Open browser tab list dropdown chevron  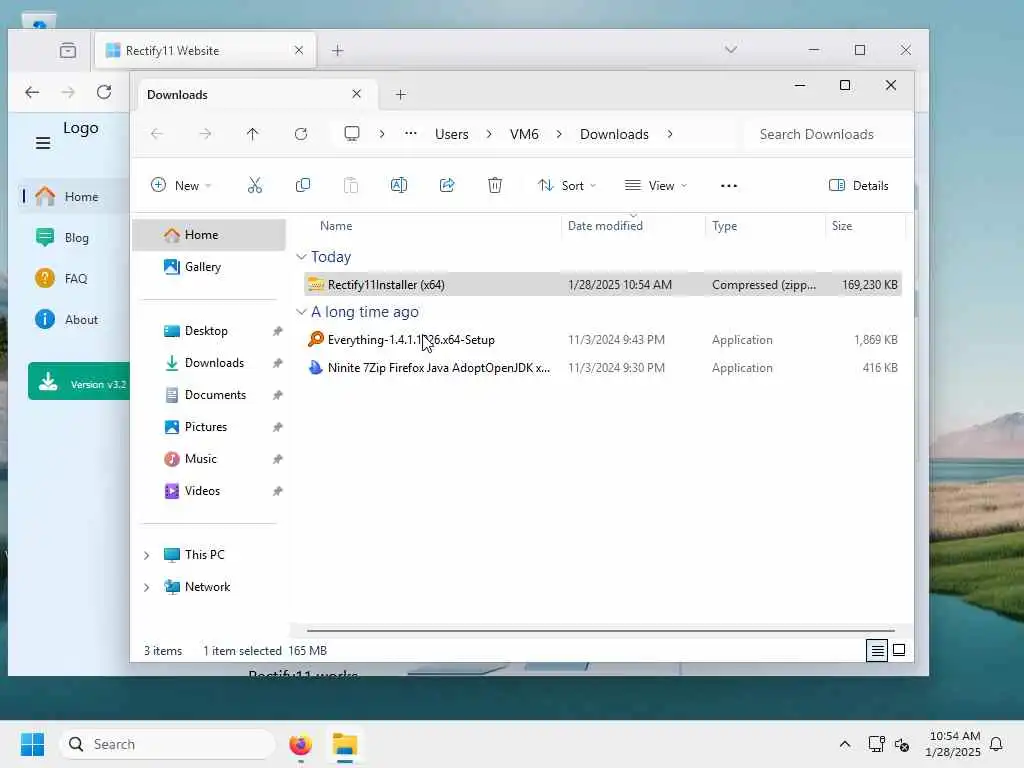click(x=731, y=50)
